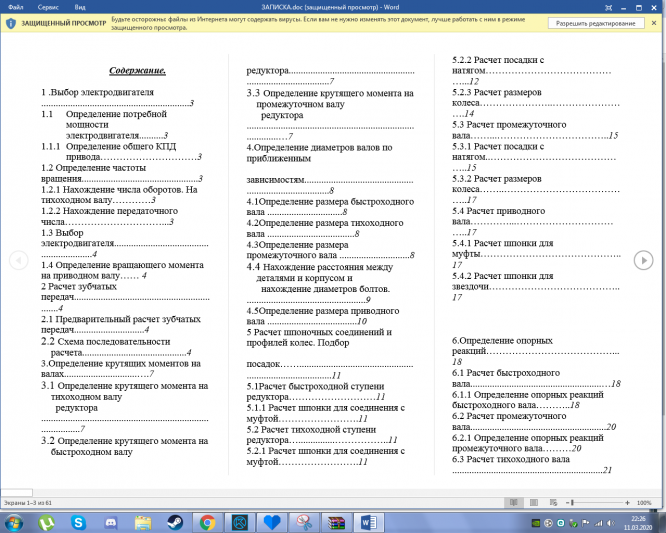
Task: Go to next screen with right arrow
Action: pyautogui.click(x=643, y=260)
